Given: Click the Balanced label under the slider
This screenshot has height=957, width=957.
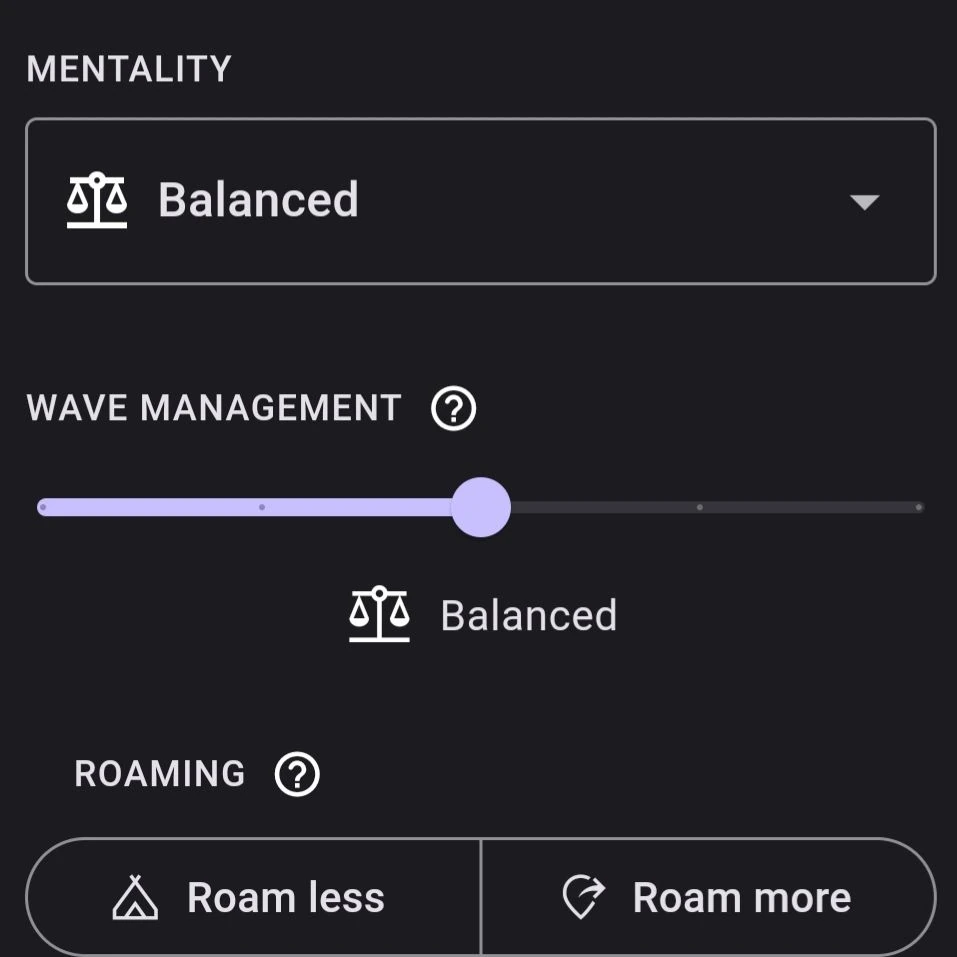Looking at the screenshot, I should pos(528,616).
